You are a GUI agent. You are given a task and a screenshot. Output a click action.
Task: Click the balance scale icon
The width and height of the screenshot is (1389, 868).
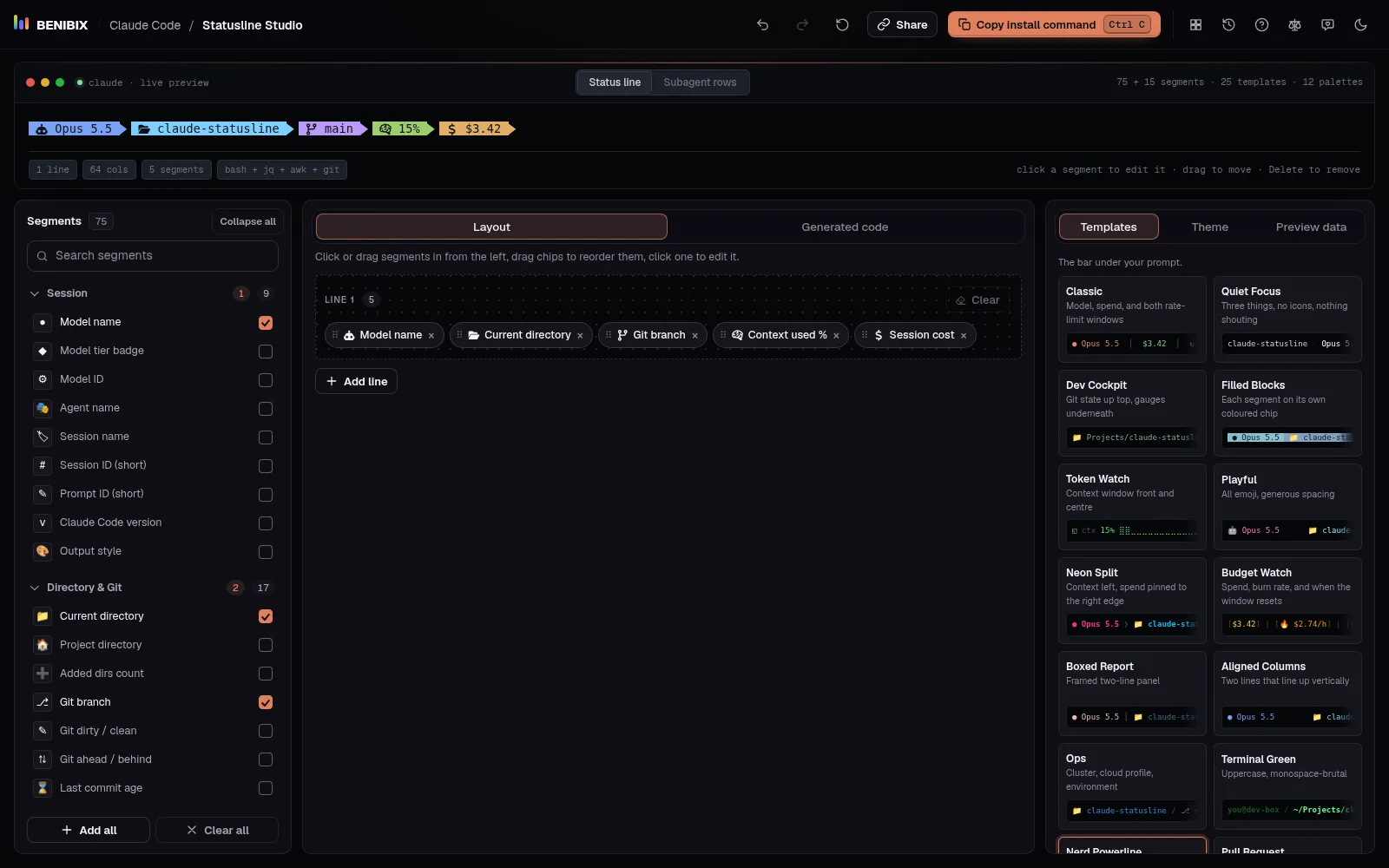[x=1294, y=25]
